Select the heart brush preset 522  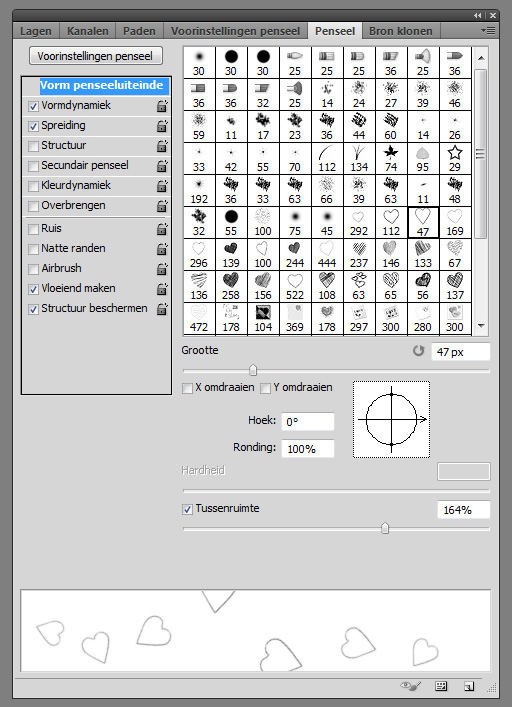click(x=295, y=287)
